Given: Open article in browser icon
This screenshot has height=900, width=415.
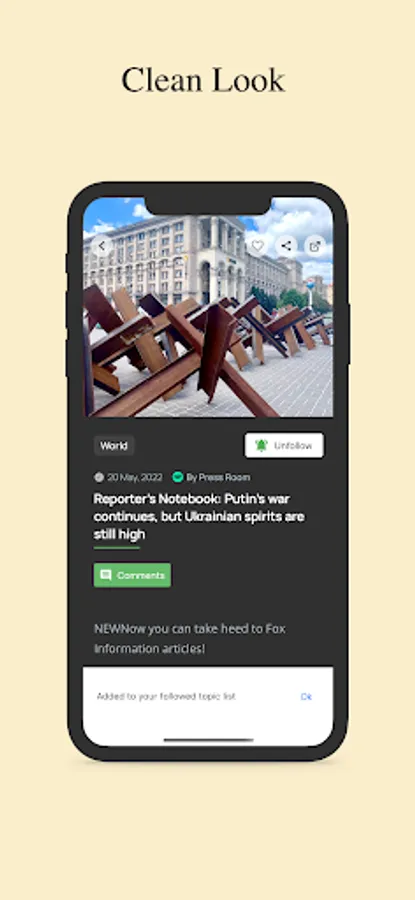Looking at the screenshot, I should [x=315, y=246].
